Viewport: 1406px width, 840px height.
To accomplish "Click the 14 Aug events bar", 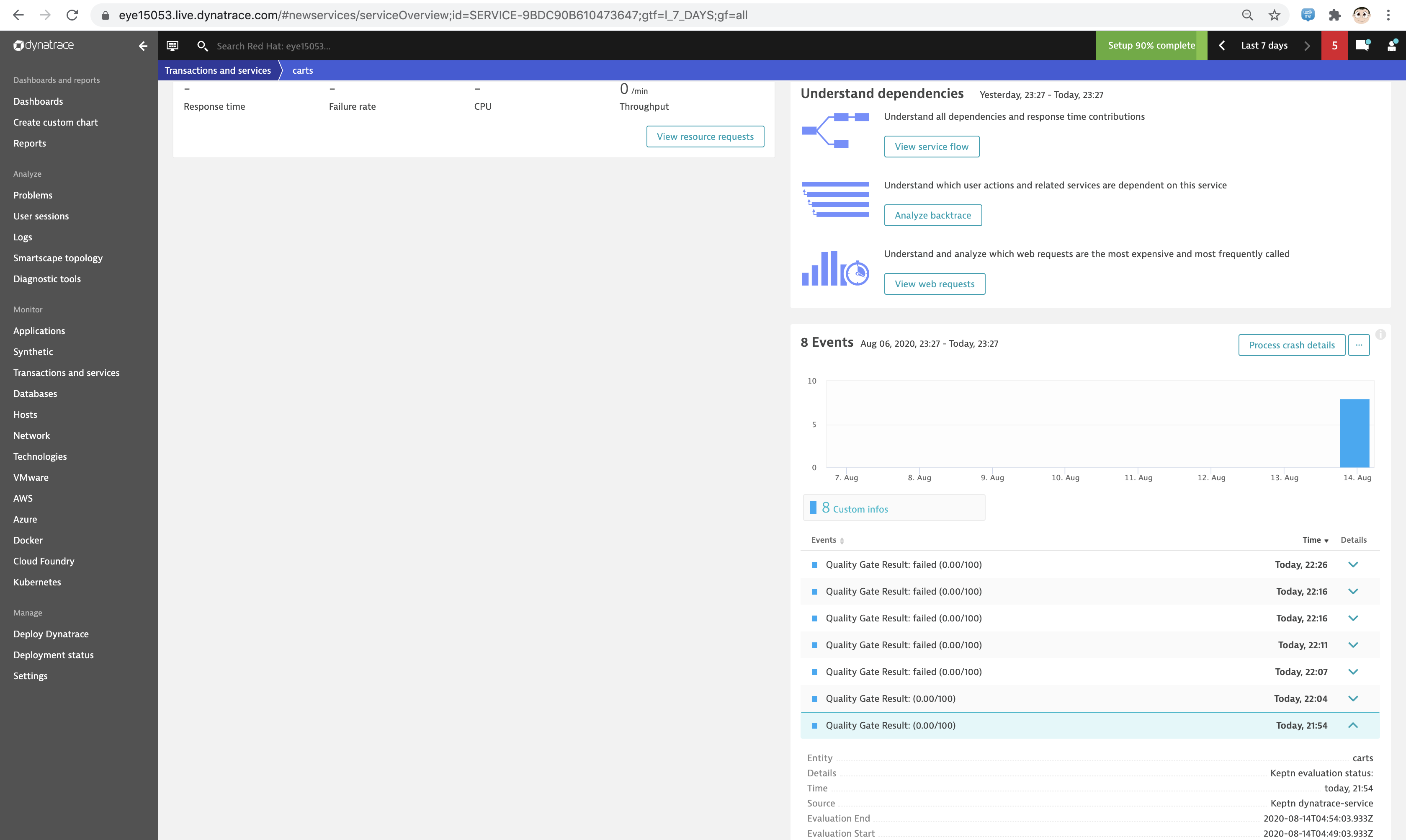I will [x=1354, y=433].
